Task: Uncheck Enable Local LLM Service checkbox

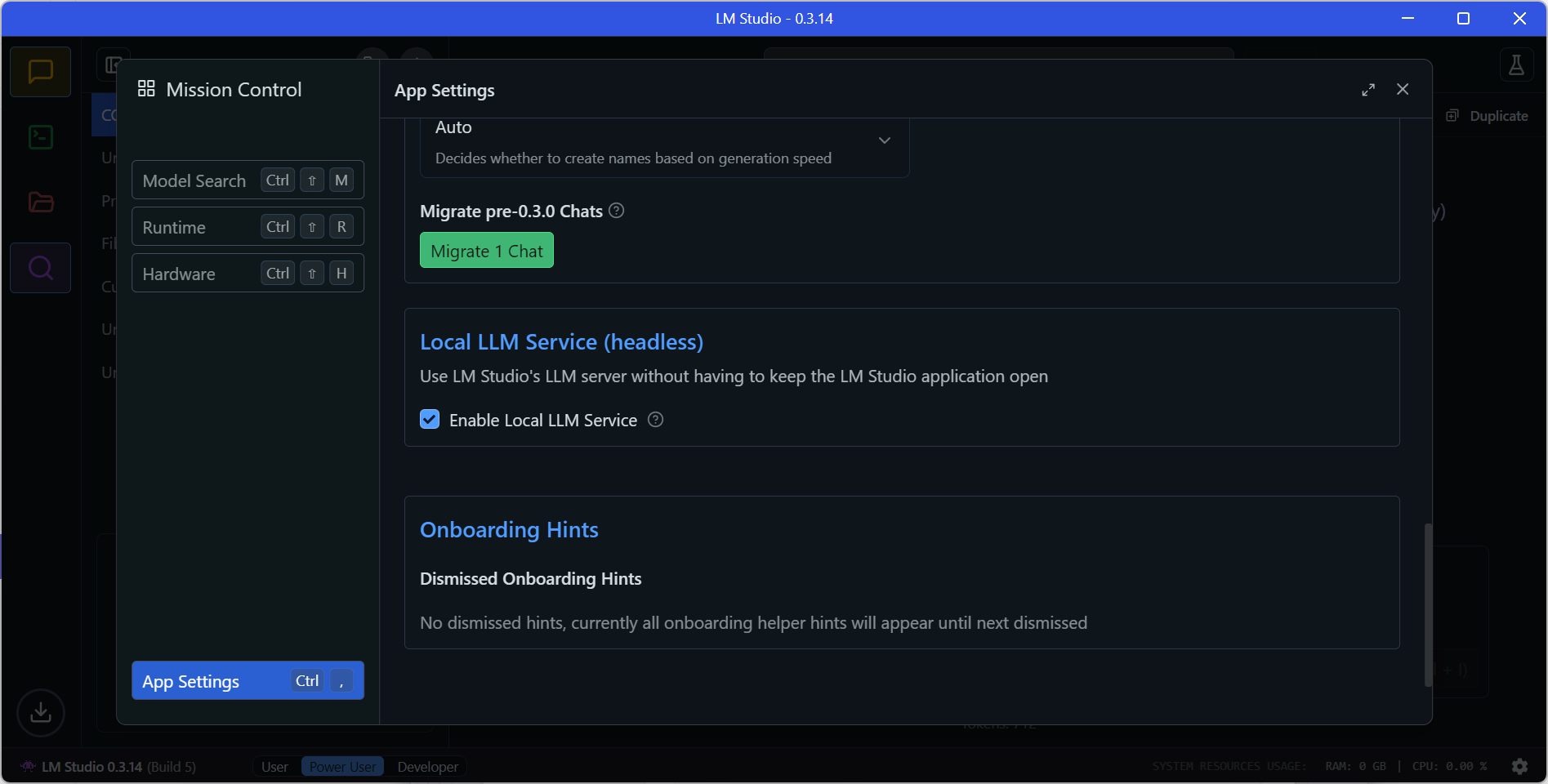Action: [430, 420]
